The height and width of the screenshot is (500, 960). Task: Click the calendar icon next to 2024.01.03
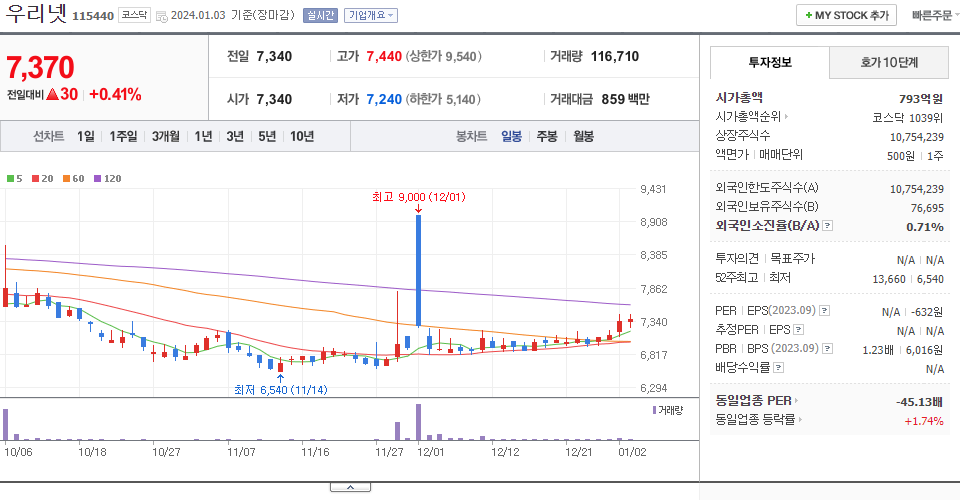[x=162, y=16]
